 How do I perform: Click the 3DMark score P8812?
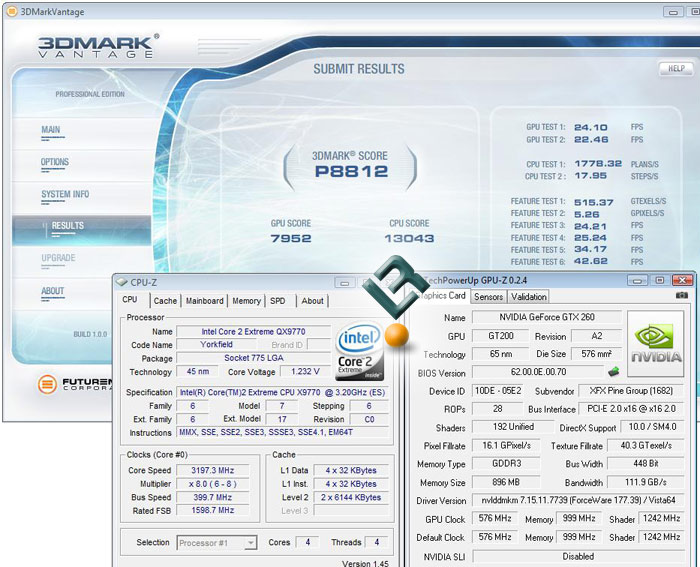point(351,171)
